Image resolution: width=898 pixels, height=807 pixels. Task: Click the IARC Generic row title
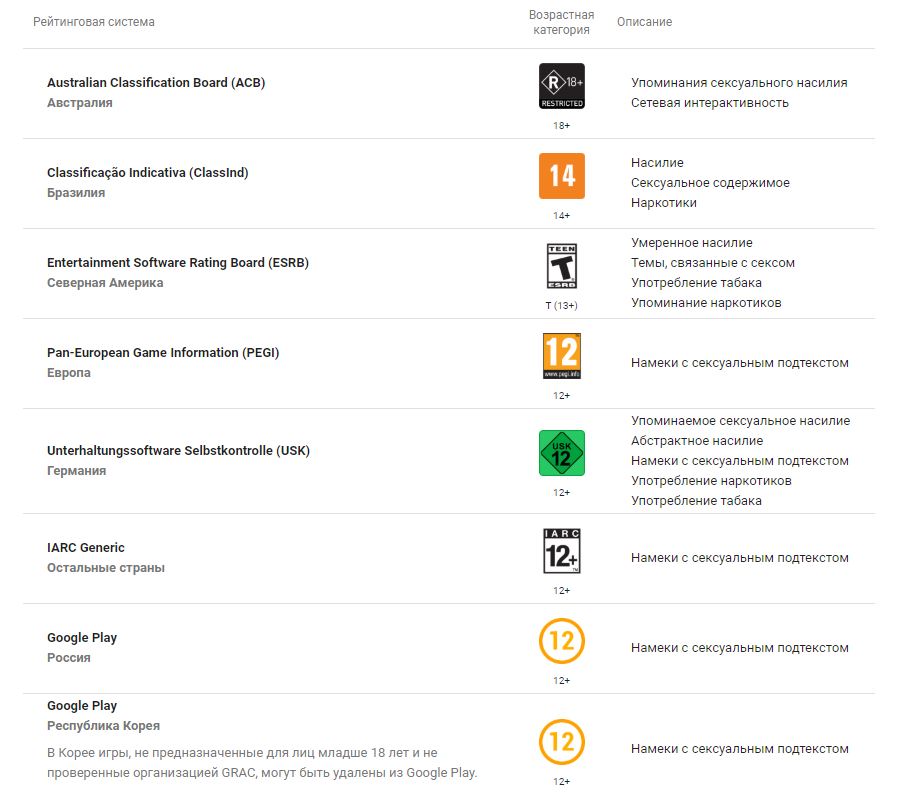pos(86,548)
